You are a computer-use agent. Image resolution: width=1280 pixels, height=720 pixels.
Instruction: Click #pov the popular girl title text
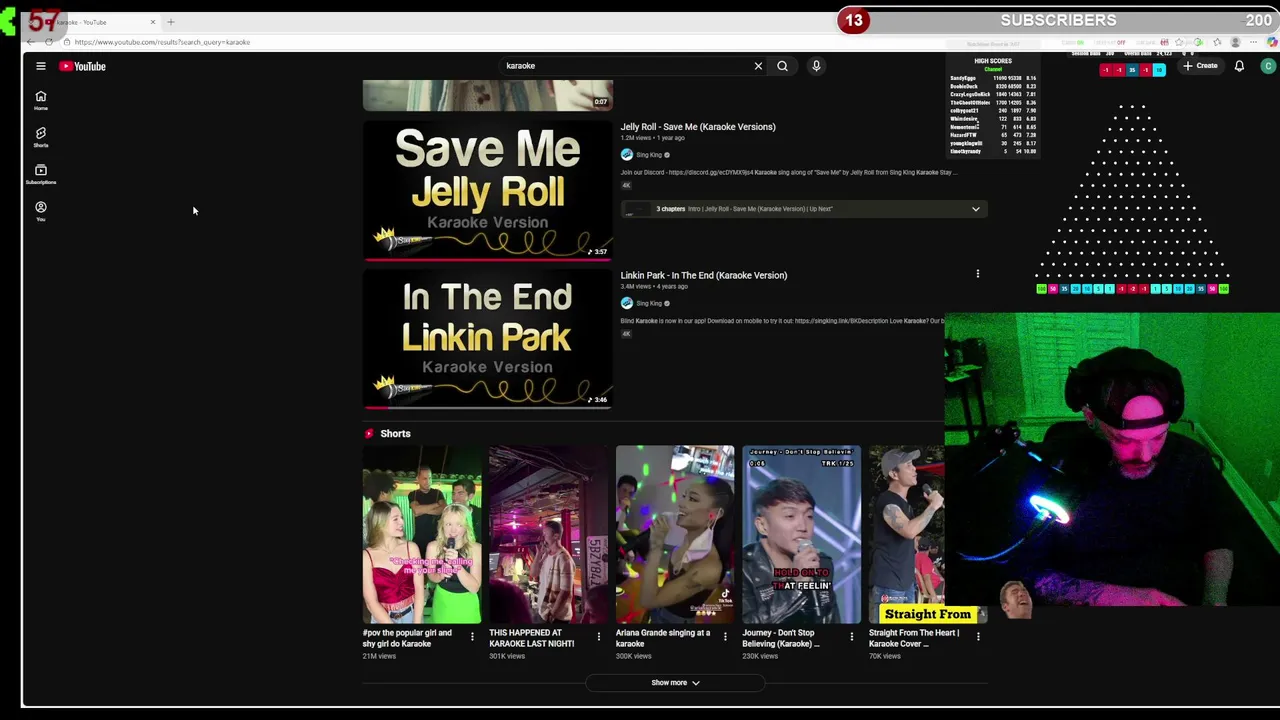(x=407, y=638)
